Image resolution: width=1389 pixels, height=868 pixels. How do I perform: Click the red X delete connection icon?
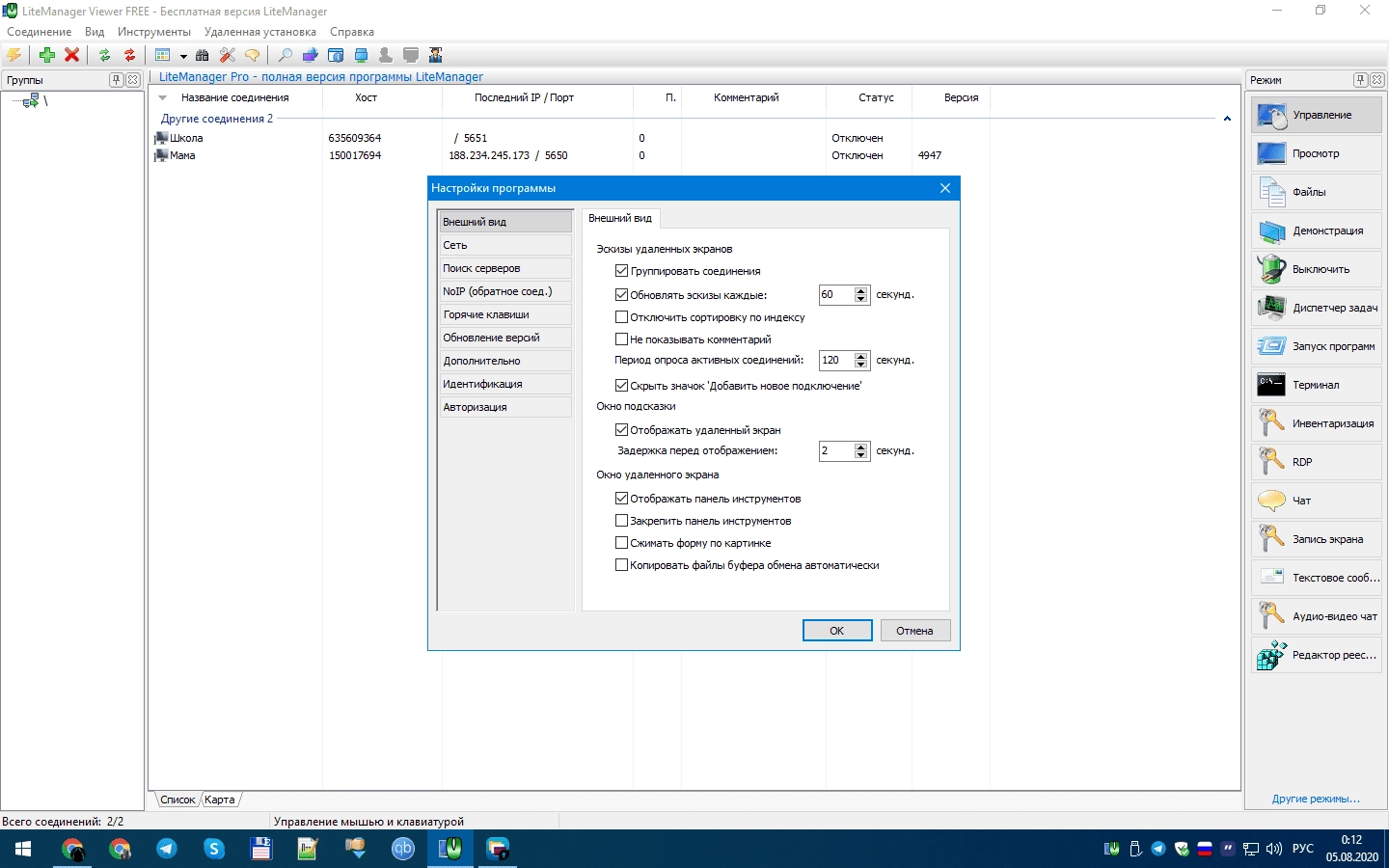[71, 55]
